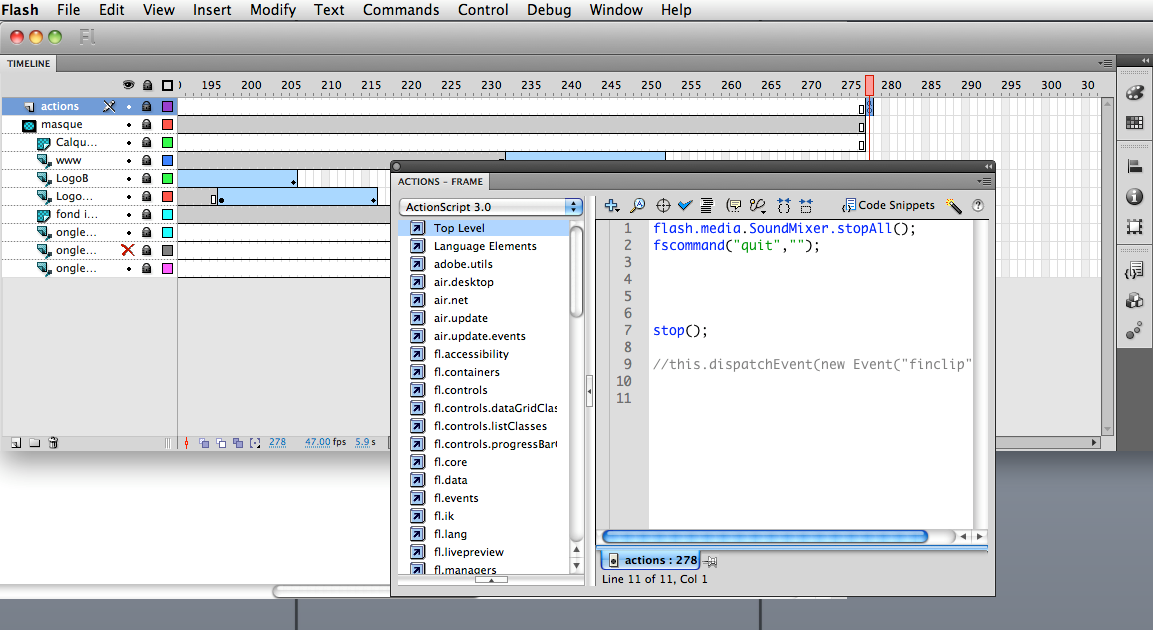Open the Timeline panel options menu
The height and width of the screenshot is (630, 1153).
point(1105,64)
